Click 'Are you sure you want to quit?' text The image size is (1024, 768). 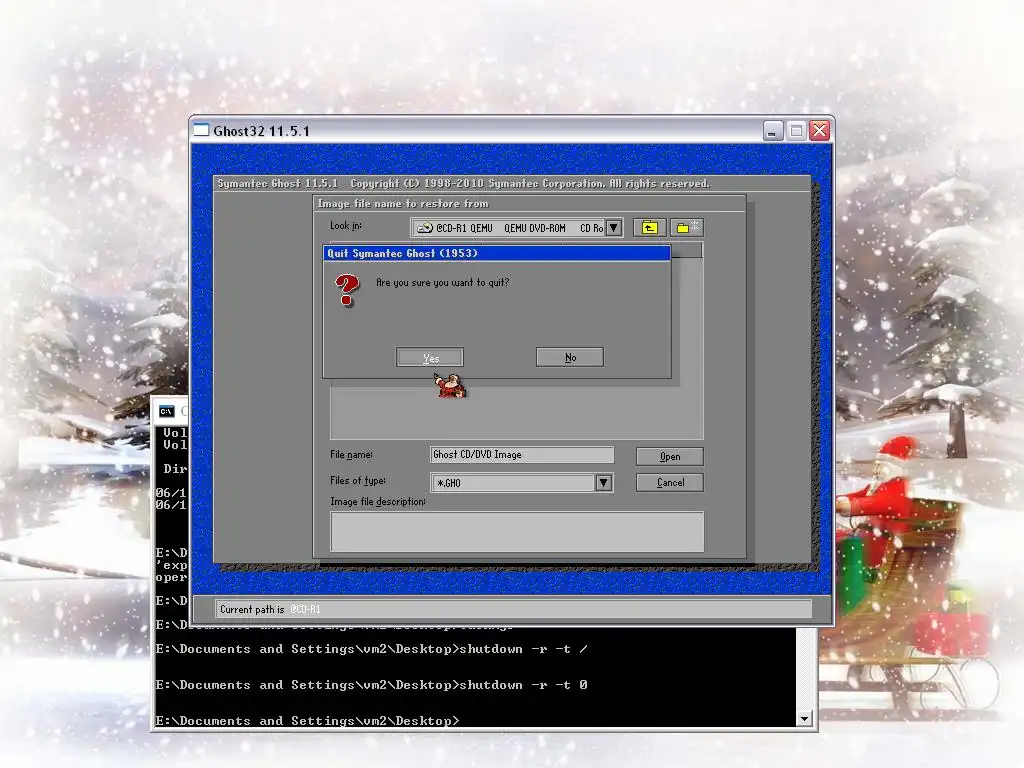(442, 283)
